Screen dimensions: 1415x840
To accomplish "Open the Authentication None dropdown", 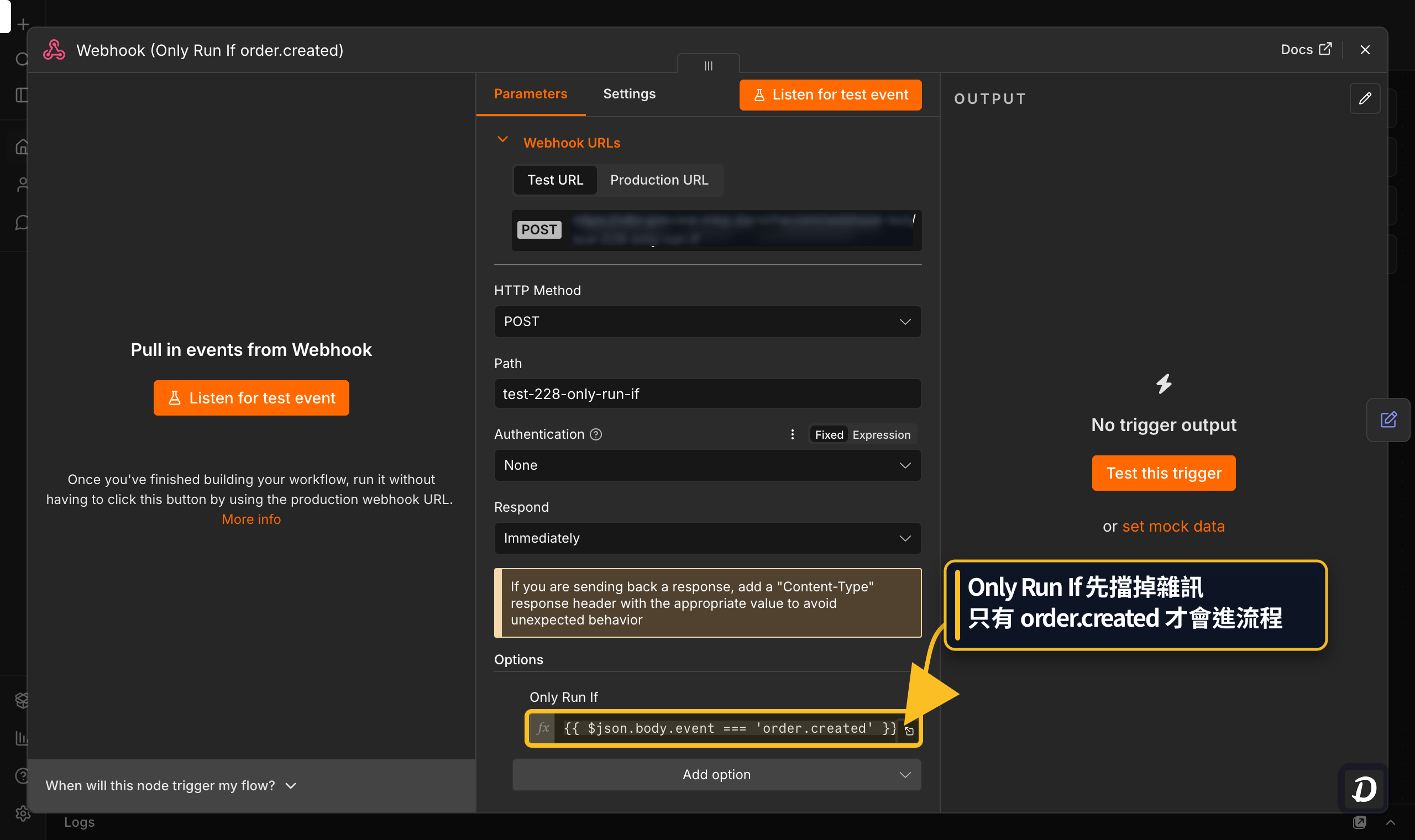I will pos(707,465).
